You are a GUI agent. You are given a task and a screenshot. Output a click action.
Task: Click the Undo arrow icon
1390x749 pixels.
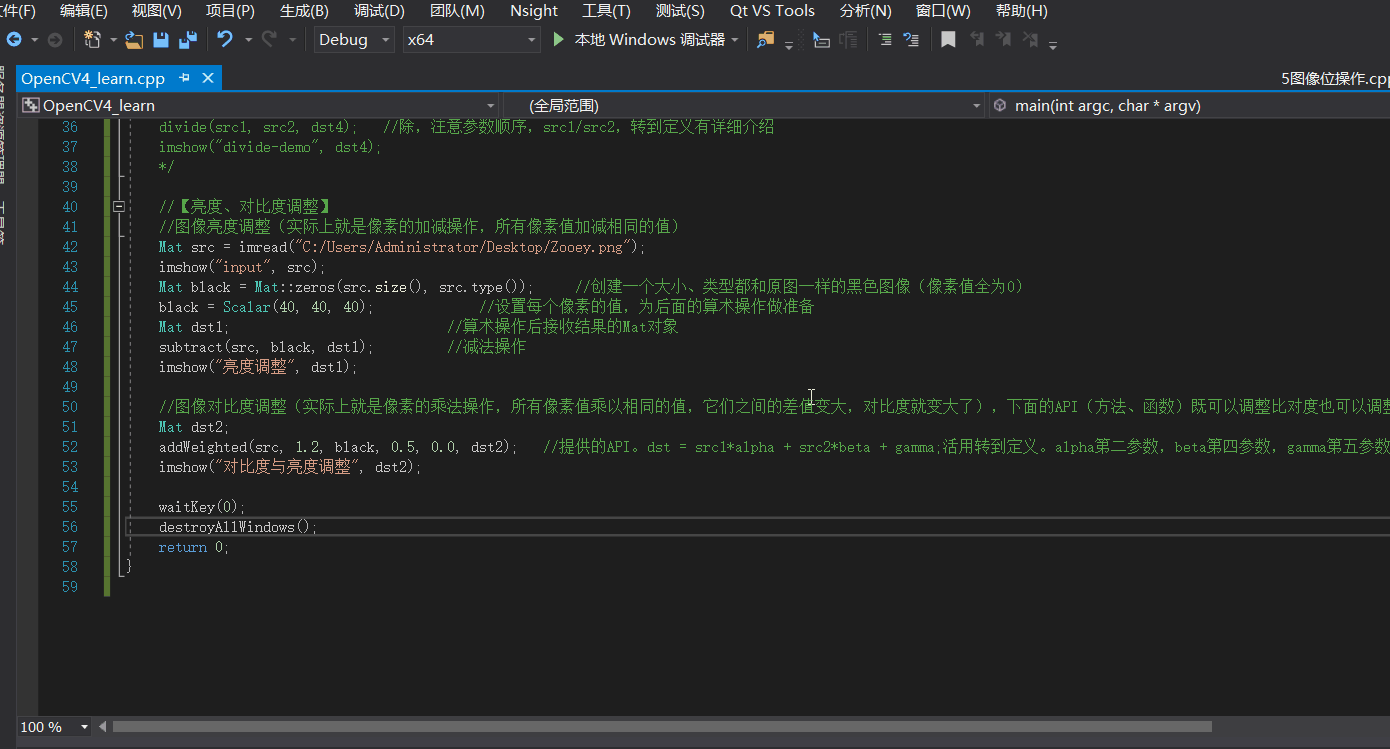click(225, 40)
